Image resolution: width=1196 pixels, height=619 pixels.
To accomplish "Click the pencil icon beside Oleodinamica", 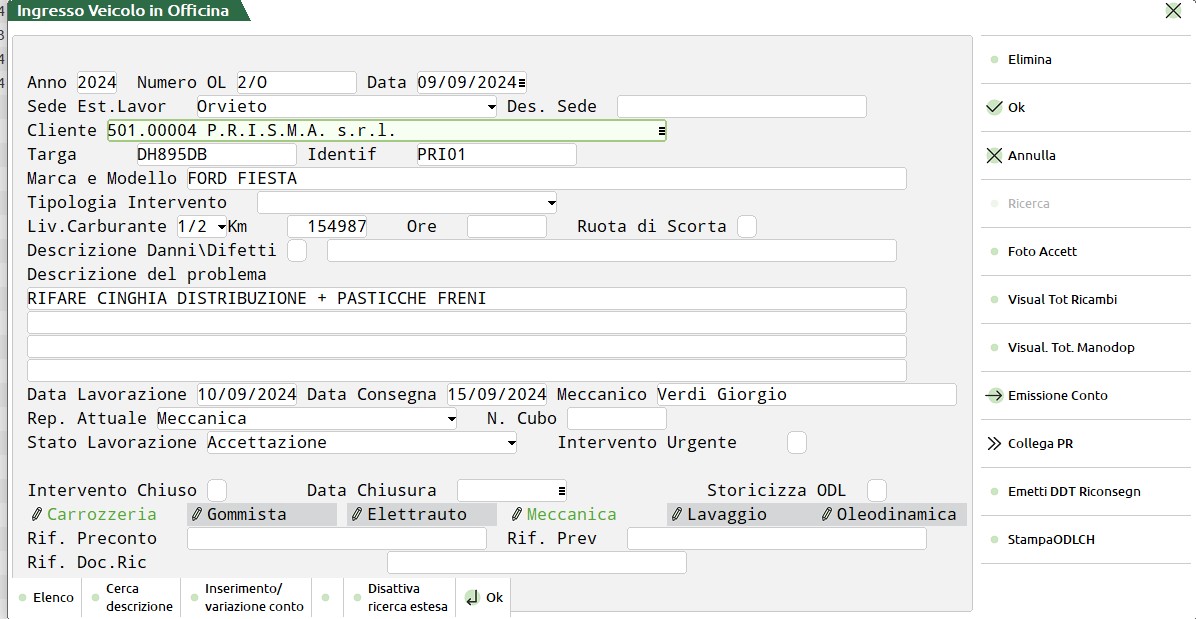I will click(x=826, y=514).
